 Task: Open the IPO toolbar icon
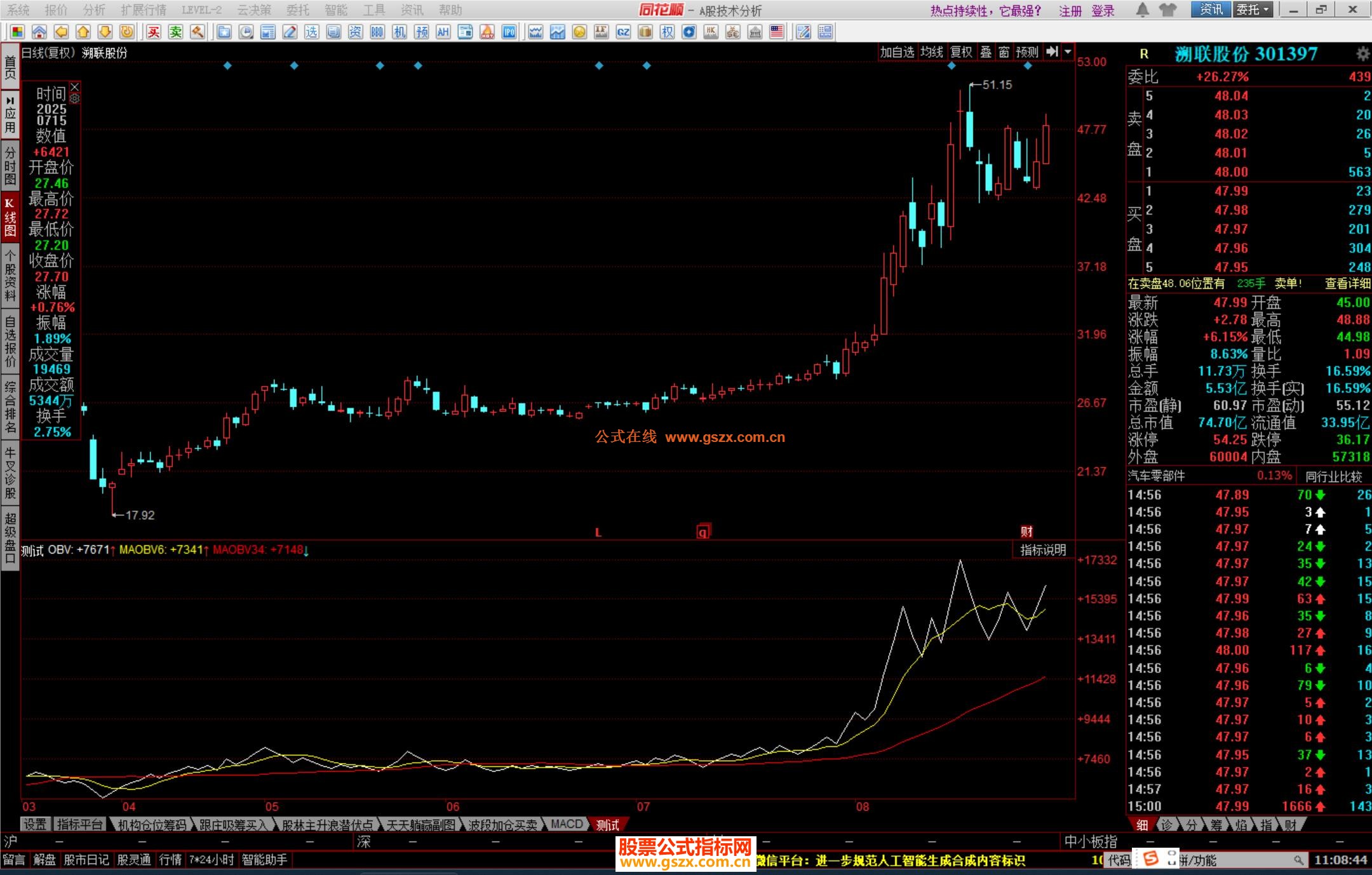509,32
